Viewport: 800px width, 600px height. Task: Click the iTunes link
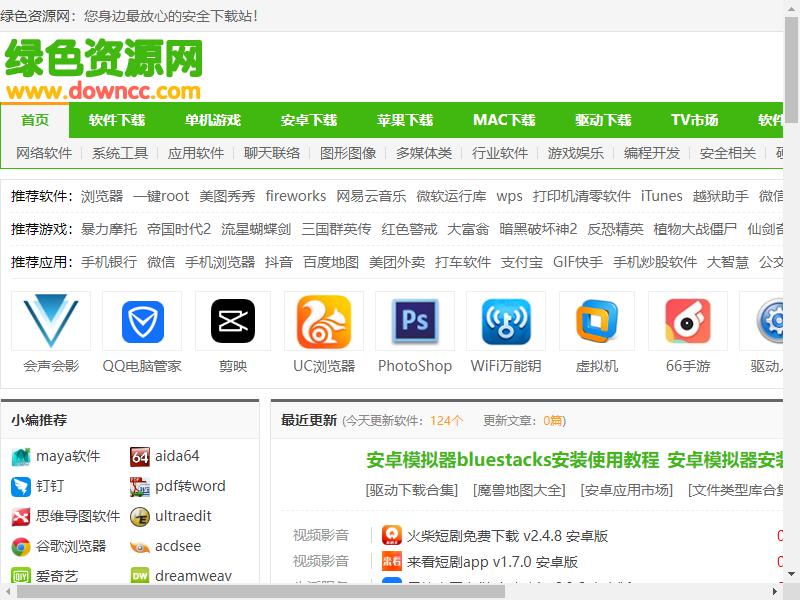[x=662, y=196]
